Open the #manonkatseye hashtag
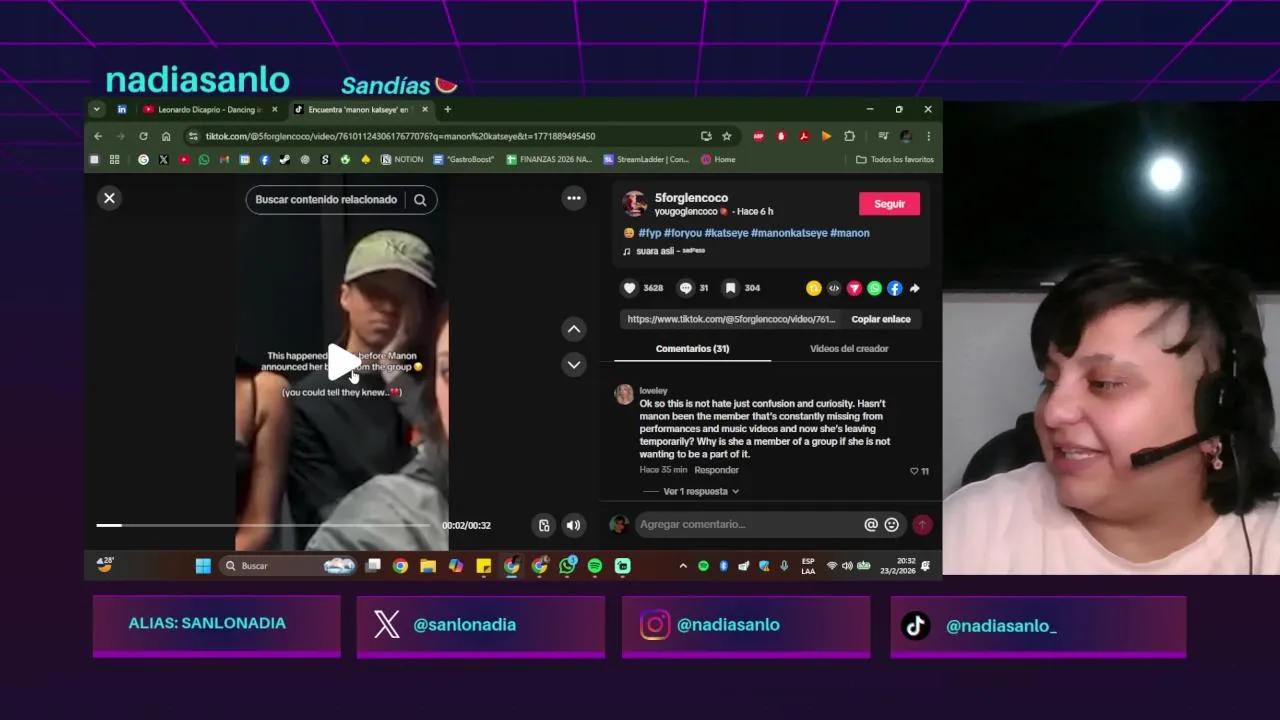 (x=789, y=233)
